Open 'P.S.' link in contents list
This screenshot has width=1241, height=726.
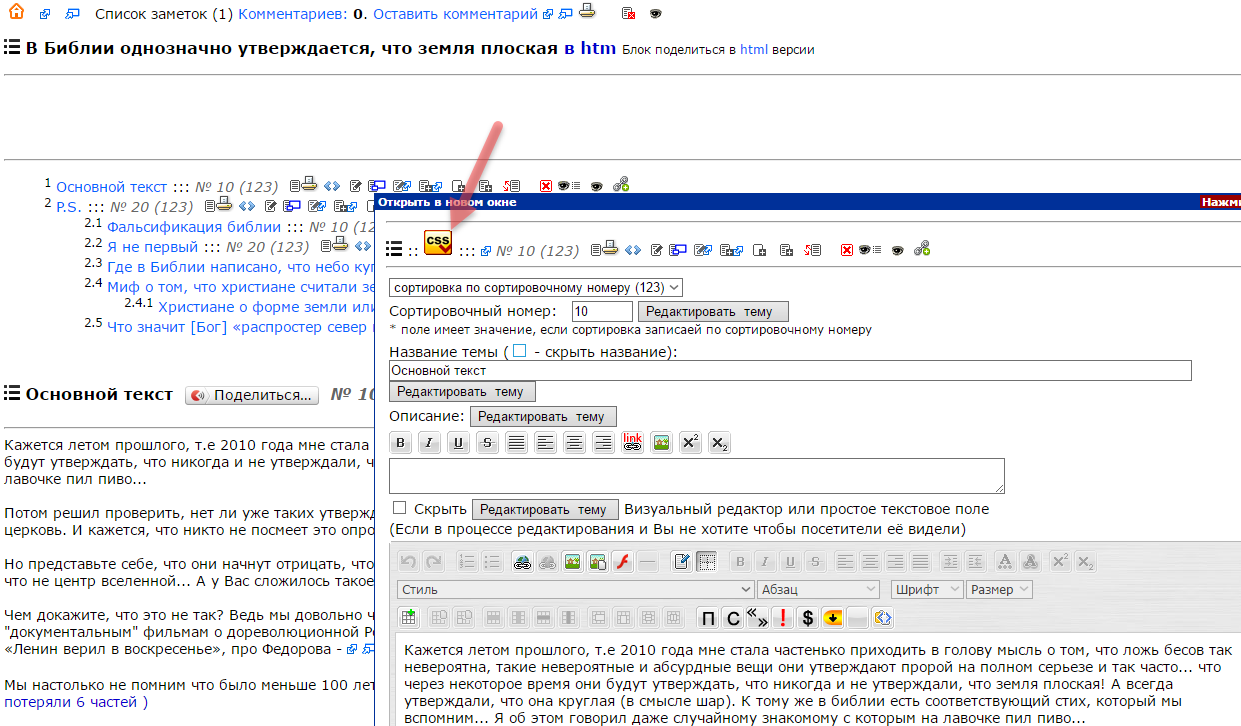coord(69,207)
